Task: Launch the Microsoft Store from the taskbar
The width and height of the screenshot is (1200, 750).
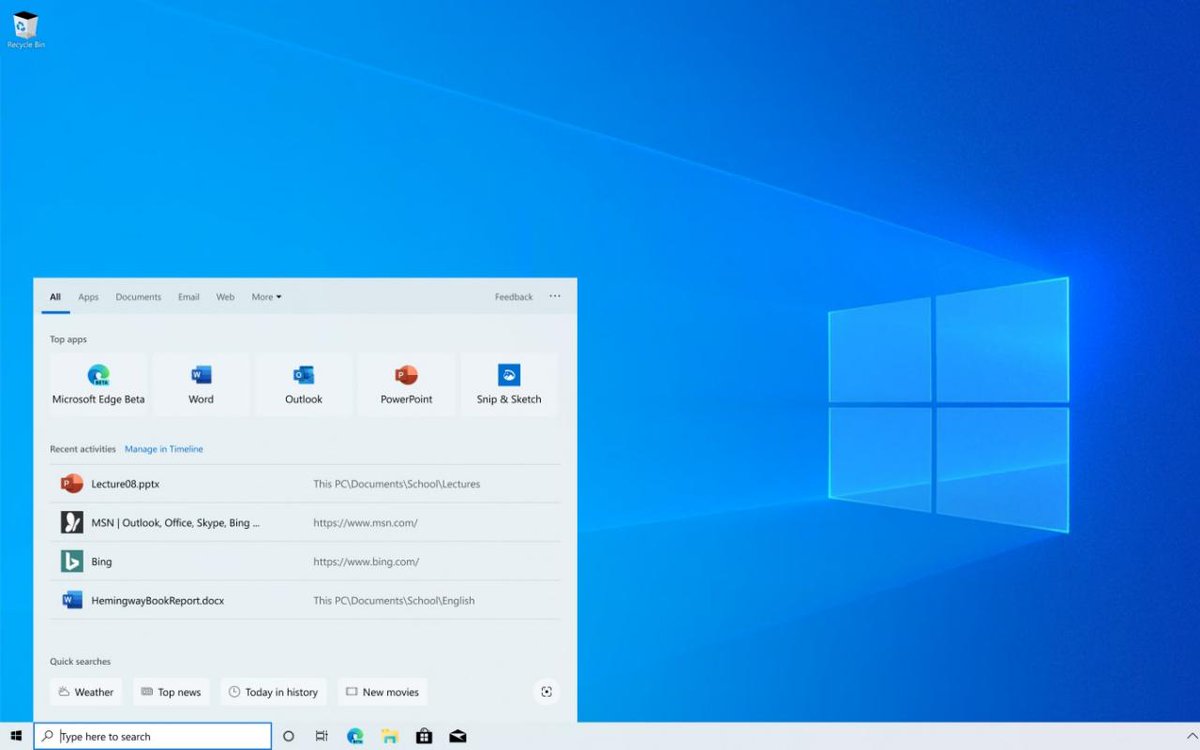Action: 424,736
